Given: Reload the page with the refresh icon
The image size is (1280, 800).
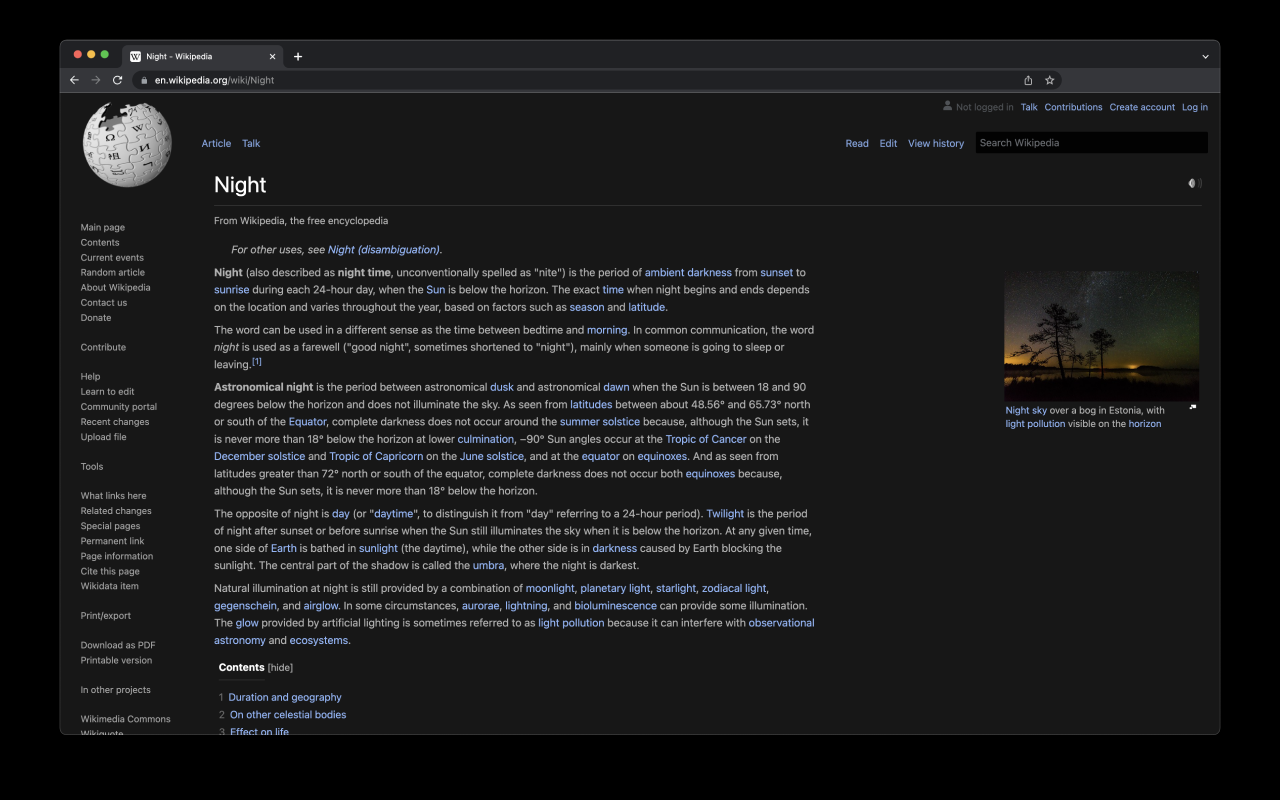Looking at the screenshot, I should click(118, 80).
